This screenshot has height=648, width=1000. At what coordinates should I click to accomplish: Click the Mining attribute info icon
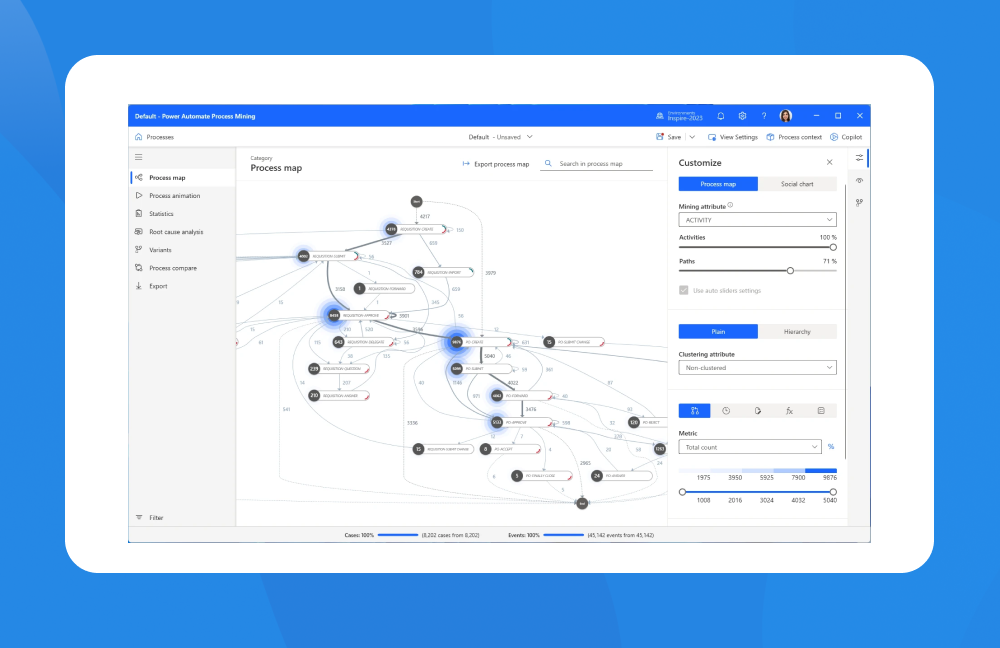[x=730, y=205]
